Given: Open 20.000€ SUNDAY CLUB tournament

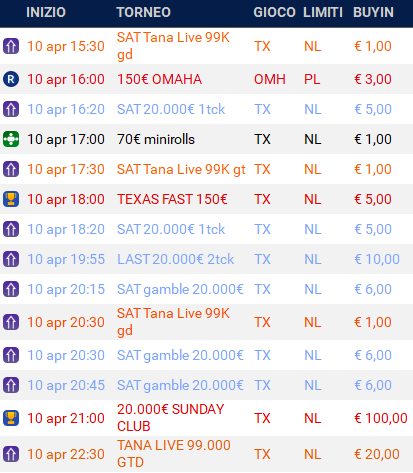Looking at the screenshot, I should point(170,418).
